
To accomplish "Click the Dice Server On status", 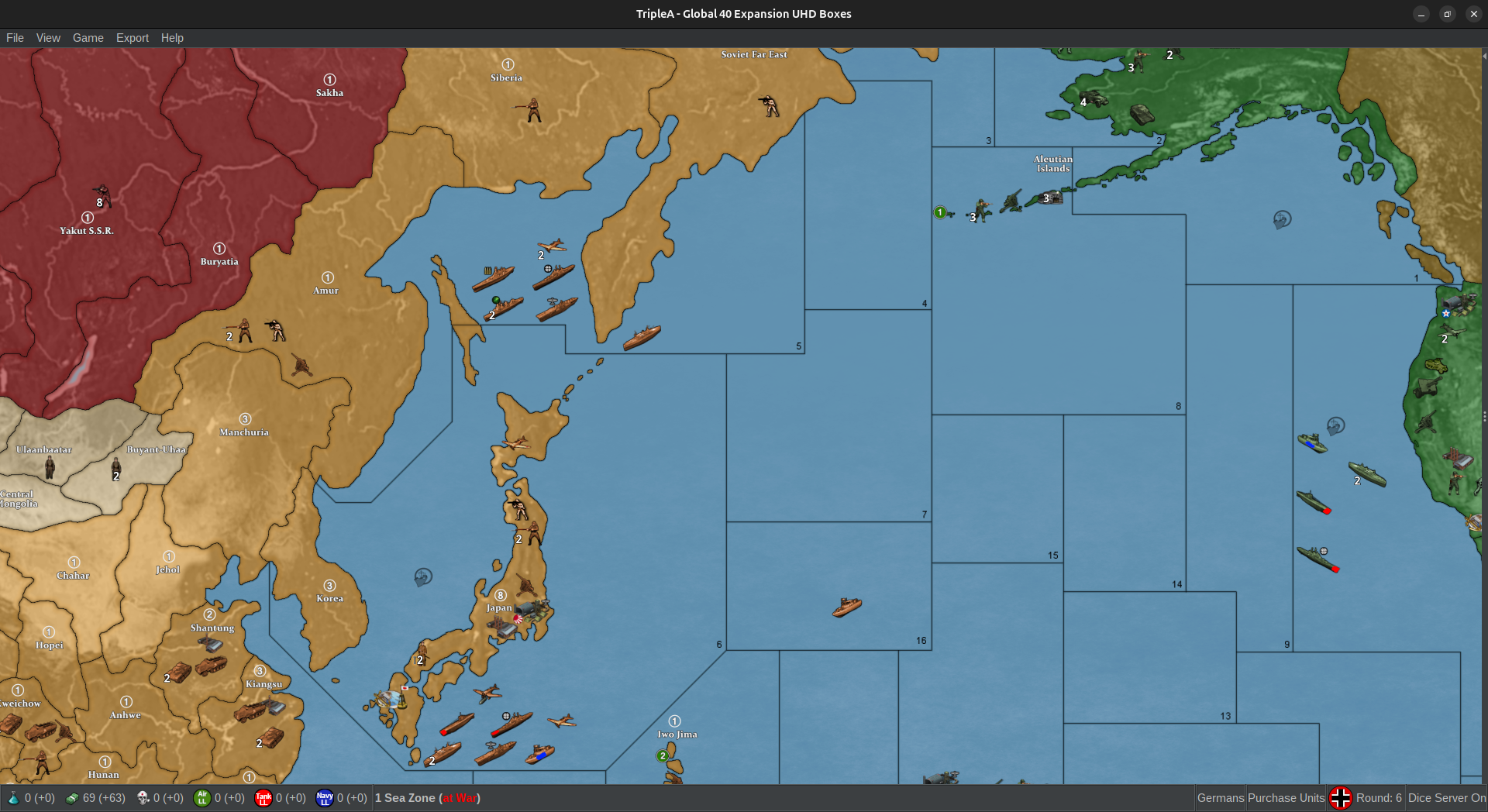I will tap(1447, 798).
